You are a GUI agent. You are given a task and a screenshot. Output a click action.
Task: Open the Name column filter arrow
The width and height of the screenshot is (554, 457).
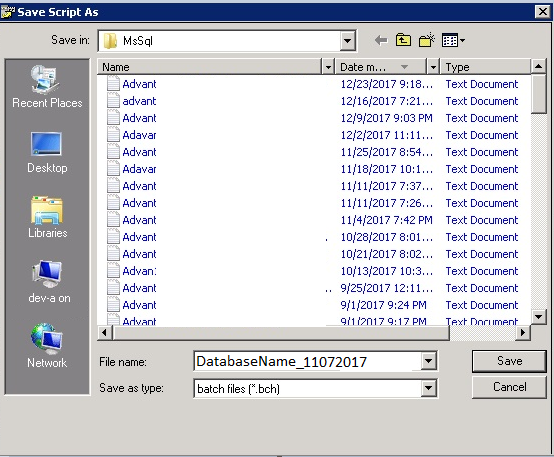tap(328, 67)
